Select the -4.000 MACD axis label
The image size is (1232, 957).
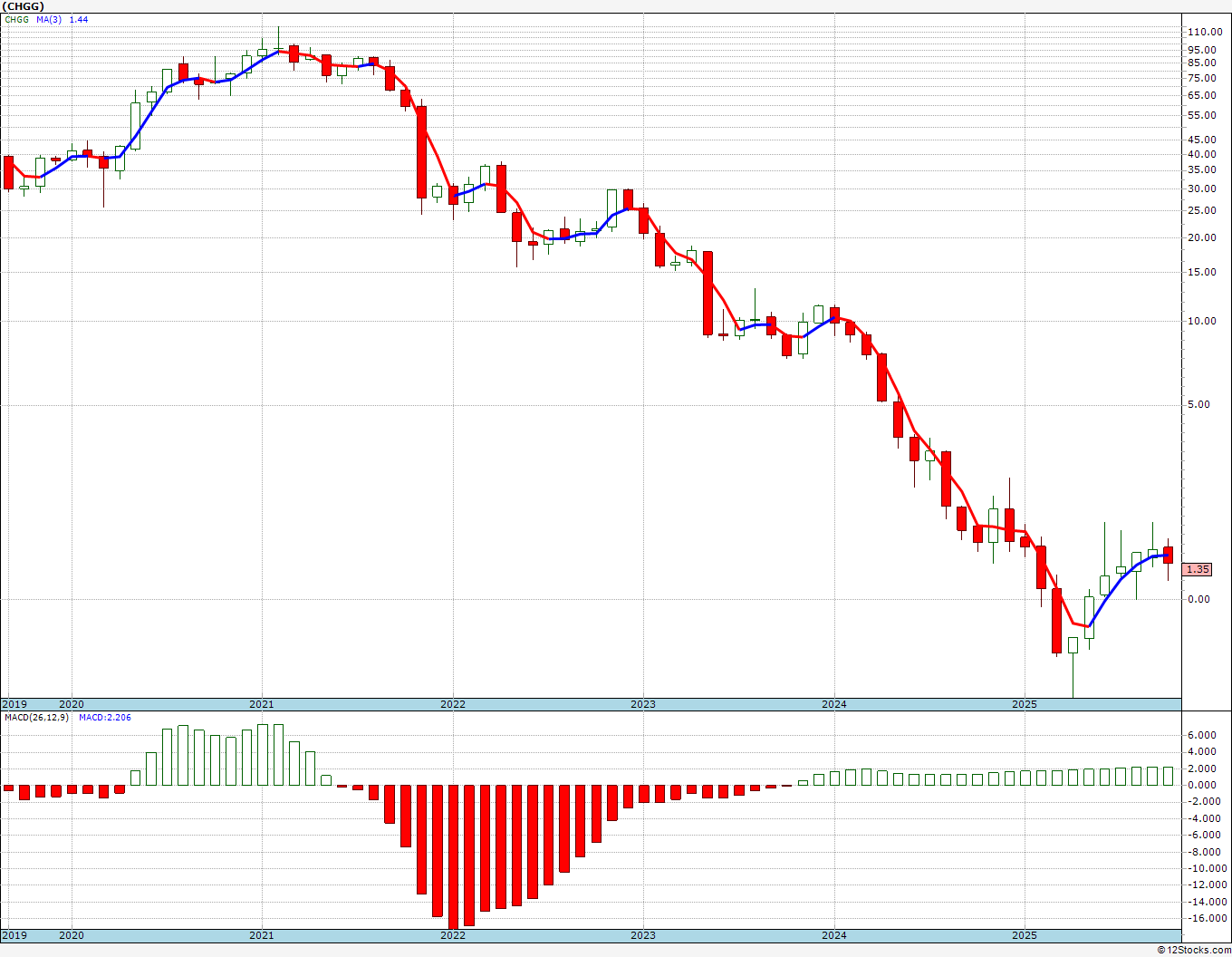click(1203, 818)
